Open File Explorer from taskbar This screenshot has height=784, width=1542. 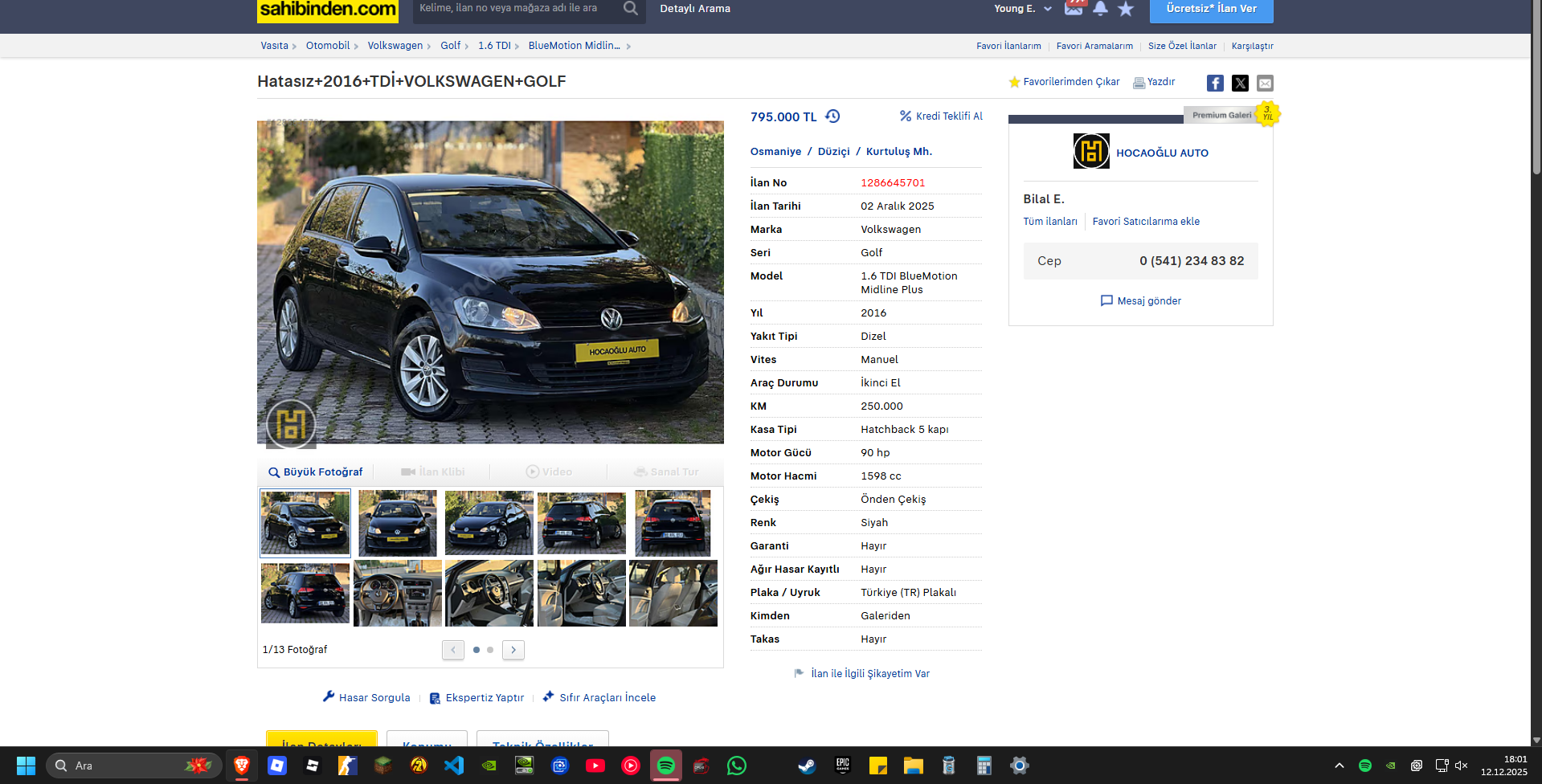pyautogui.click(x=913, y=766)
